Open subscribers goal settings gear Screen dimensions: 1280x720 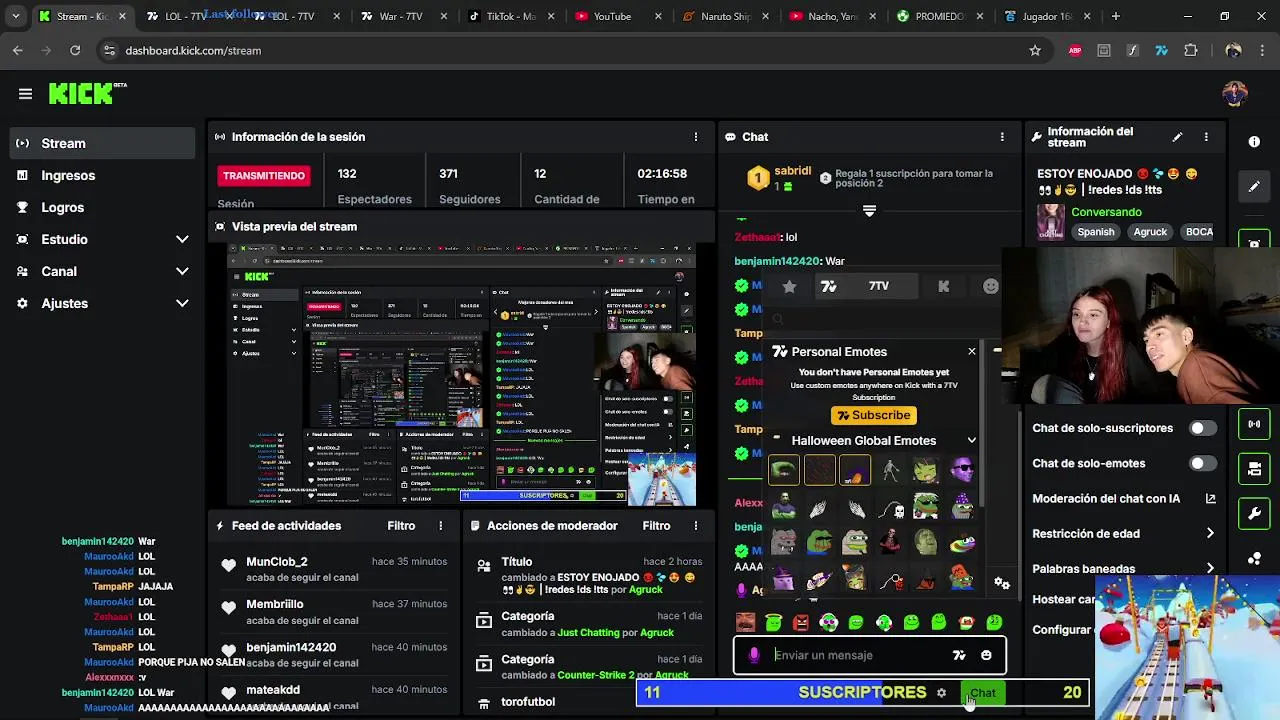[x=941, y=692]
